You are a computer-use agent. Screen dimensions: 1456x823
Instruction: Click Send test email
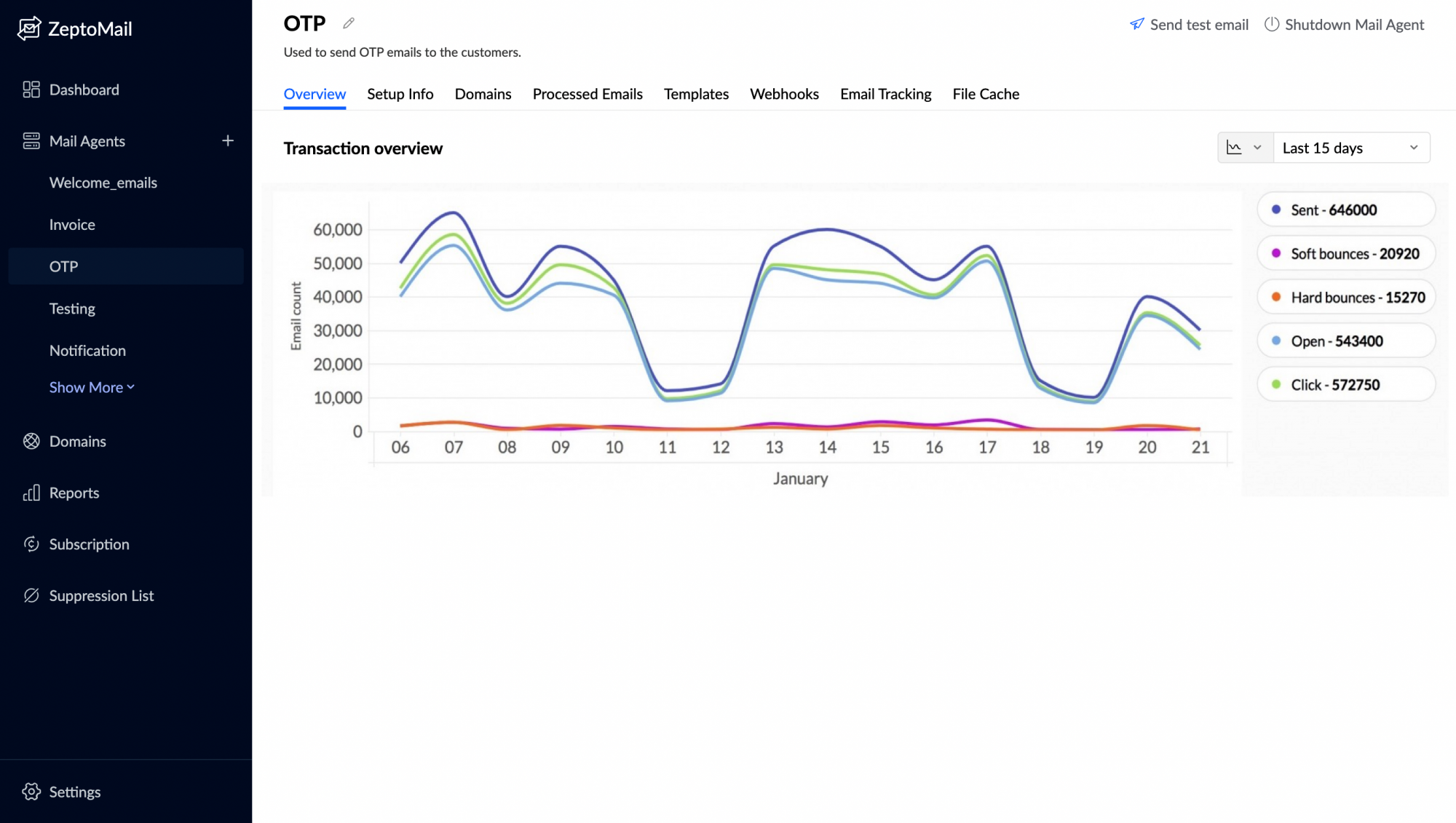pos(1189,25)
